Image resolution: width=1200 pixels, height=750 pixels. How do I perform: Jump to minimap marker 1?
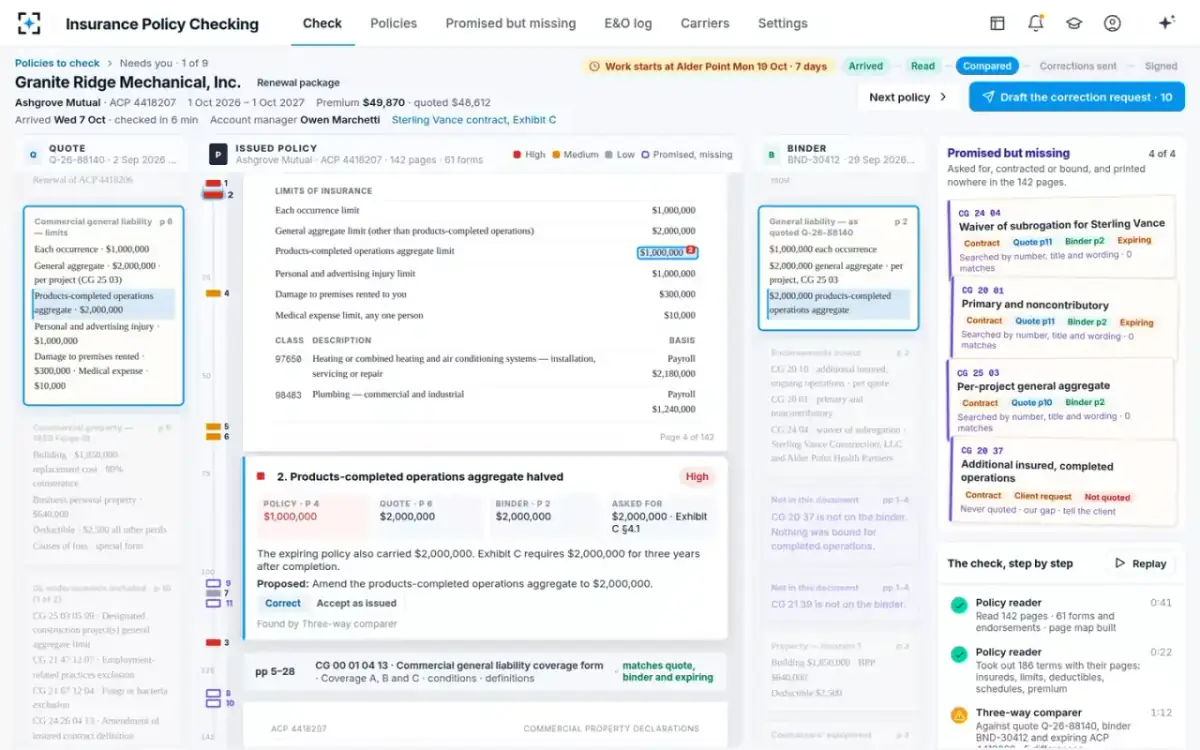pyautogui.click(x=214, y=184)
